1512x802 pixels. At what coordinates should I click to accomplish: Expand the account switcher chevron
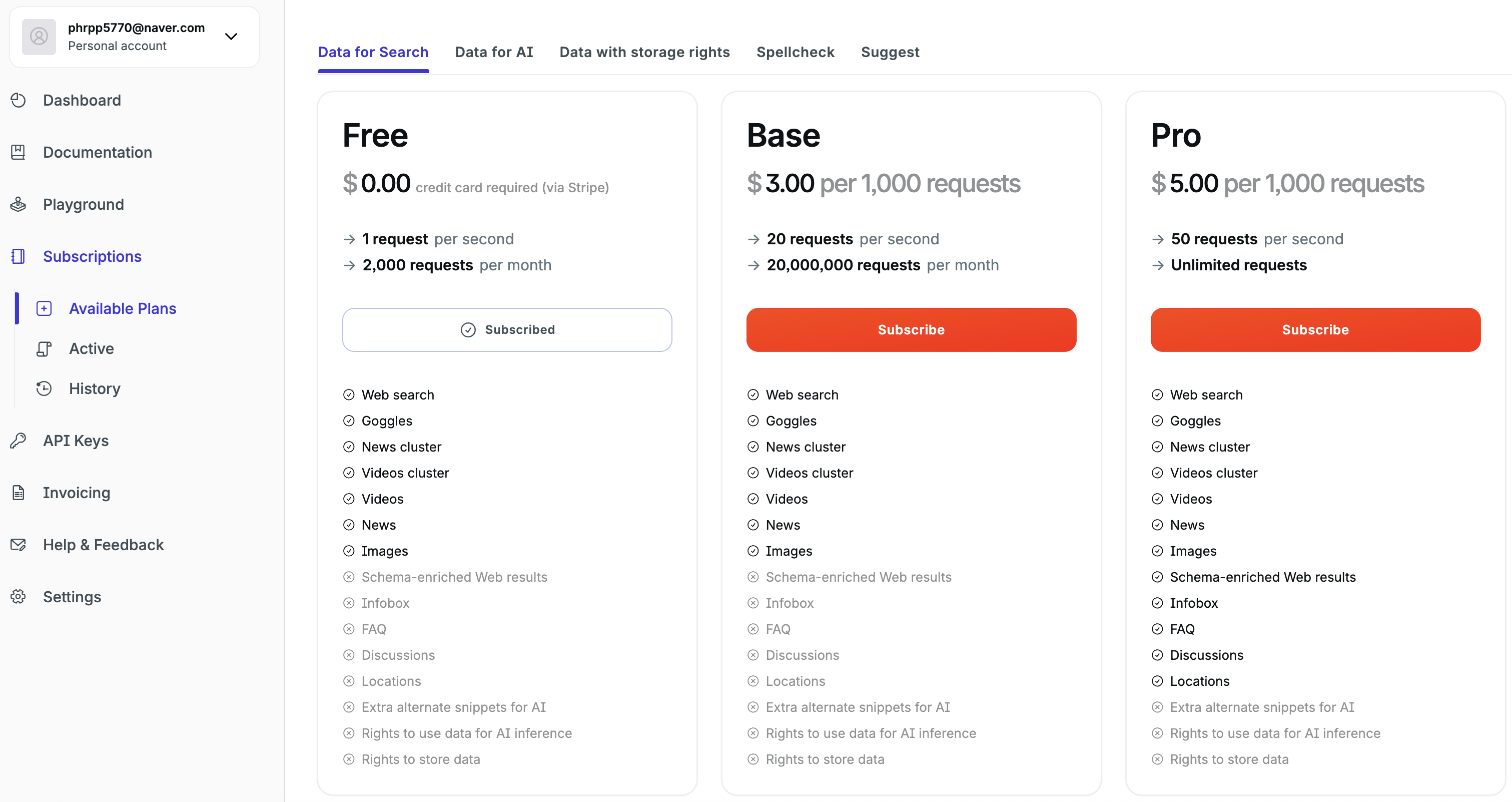[231, 37]
